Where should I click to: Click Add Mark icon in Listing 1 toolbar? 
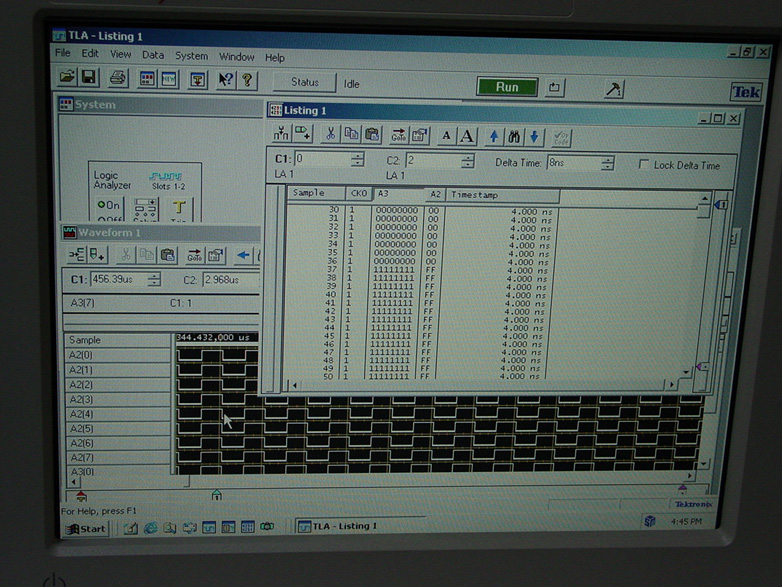302,133
